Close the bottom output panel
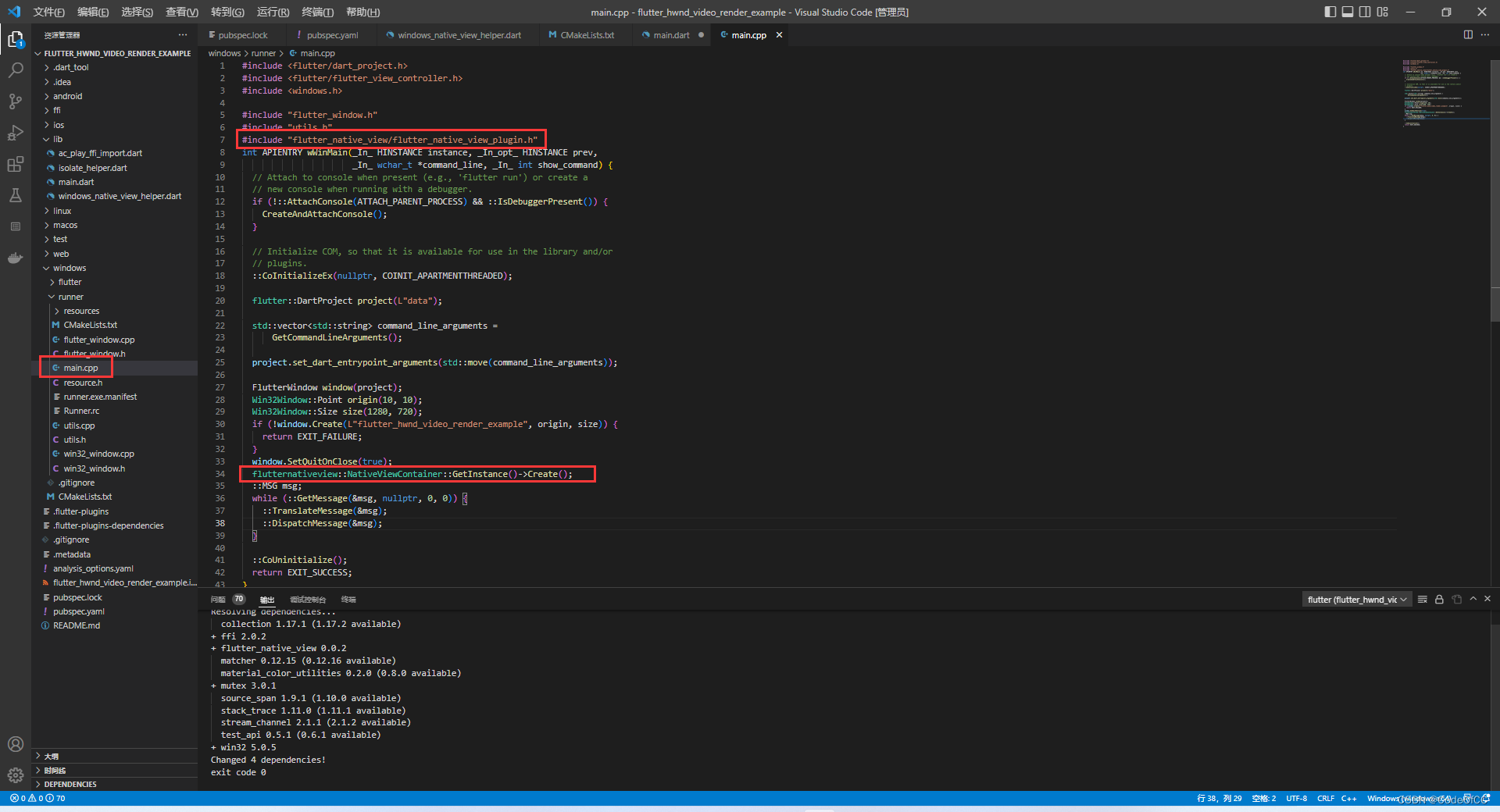 tap(1487, 599)
